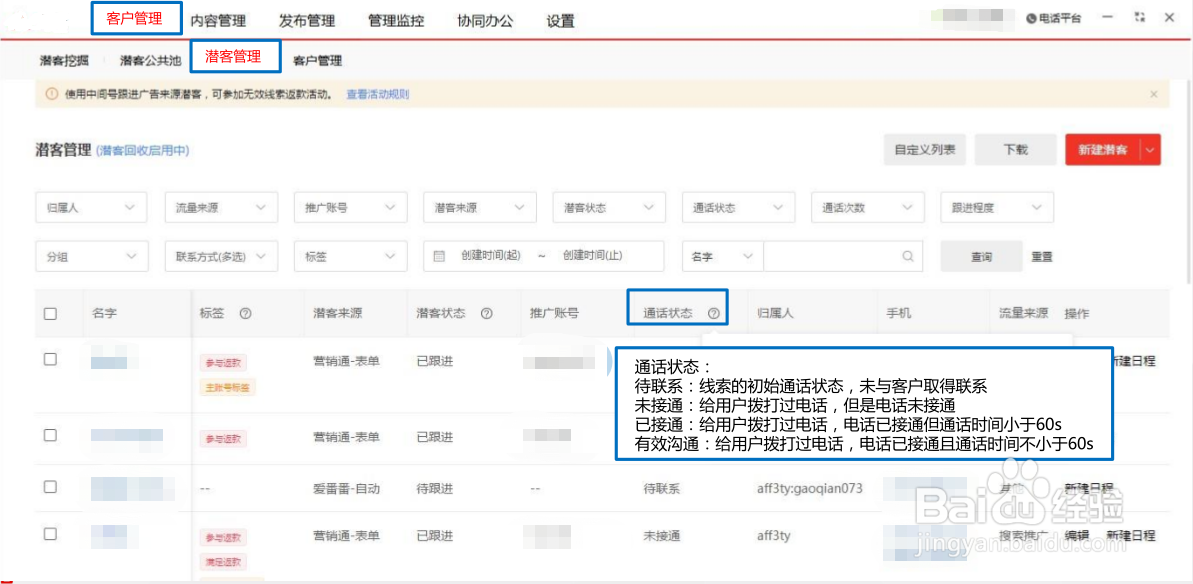Image resolution: width=1193 pixels, height=584 pixels.
Task: Click the fullscreen icon in the title bar
Action: click(1139, 17)
